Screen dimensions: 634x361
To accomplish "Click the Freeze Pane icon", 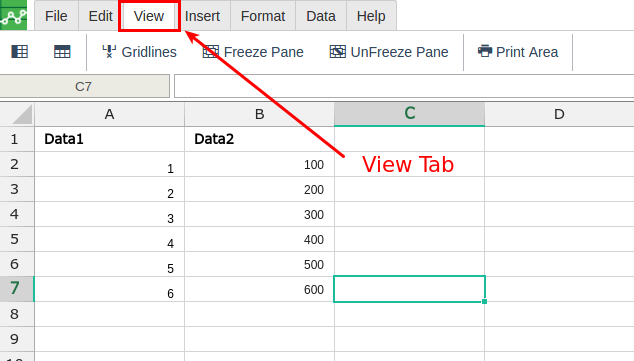I will click(210, 52).
